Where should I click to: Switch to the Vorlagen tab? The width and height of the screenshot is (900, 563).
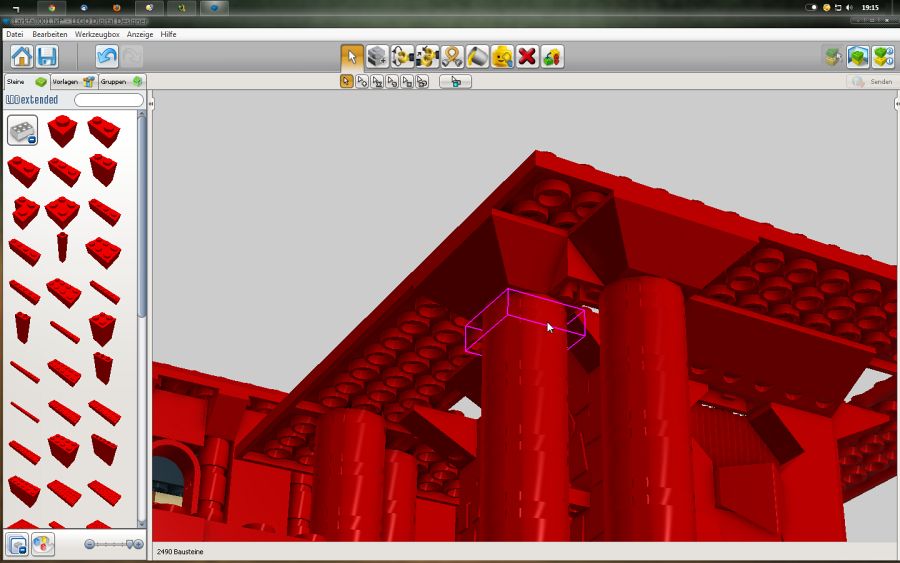(73, 82)
